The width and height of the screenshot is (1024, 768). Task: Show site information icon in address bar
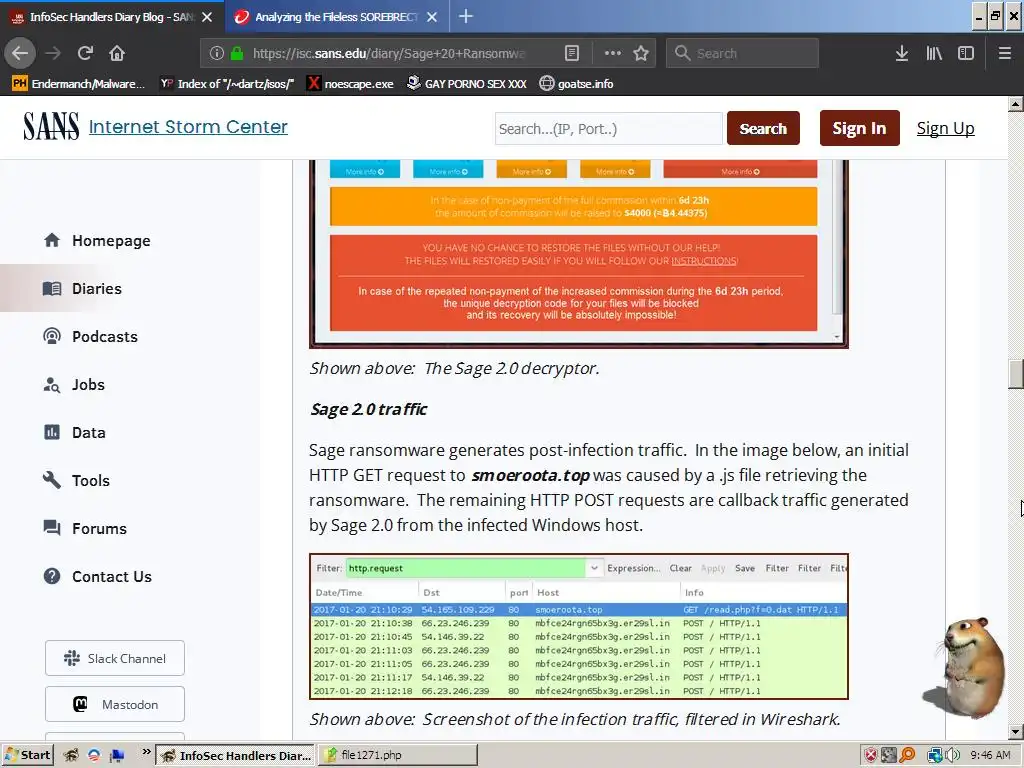[217, 54]
